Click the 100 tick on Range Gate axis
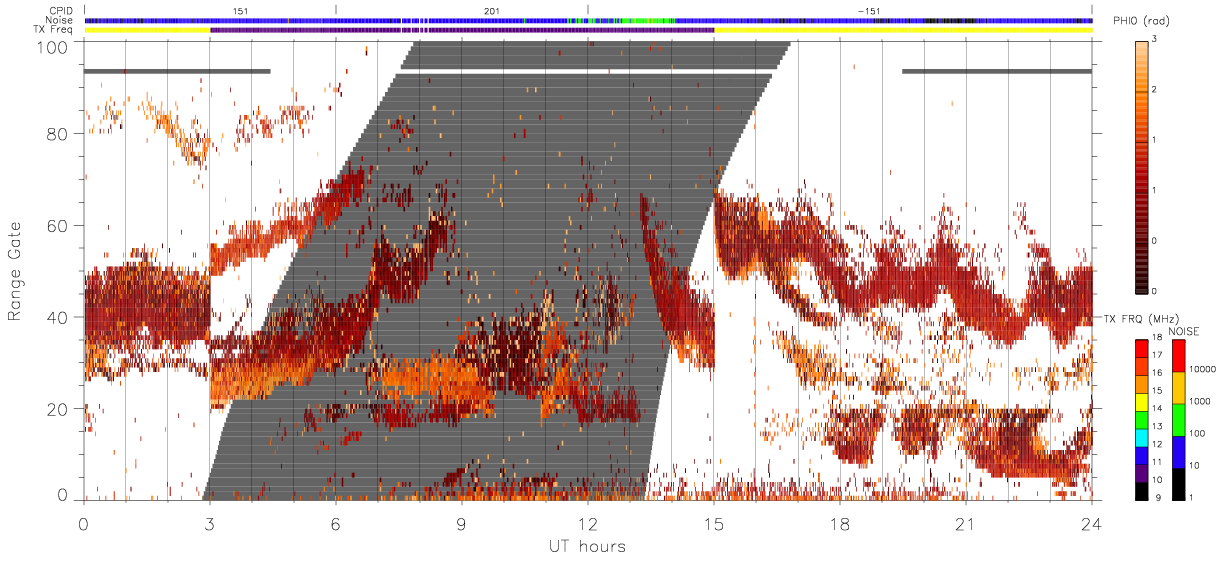The width and height of the screenshot is (1228, 567). coord(51,47)
